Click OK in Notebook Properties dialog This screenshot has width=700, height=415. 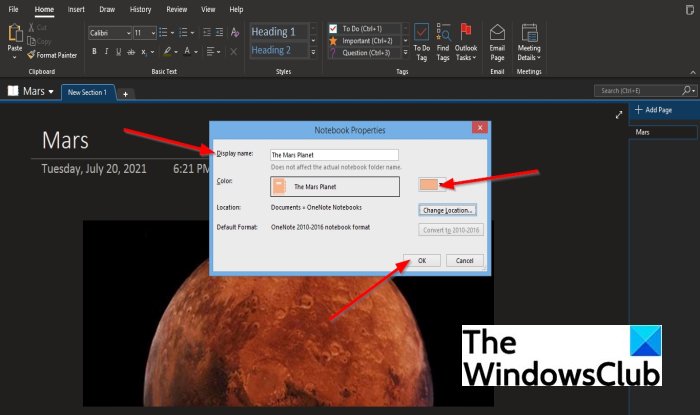tap(421, 260)
